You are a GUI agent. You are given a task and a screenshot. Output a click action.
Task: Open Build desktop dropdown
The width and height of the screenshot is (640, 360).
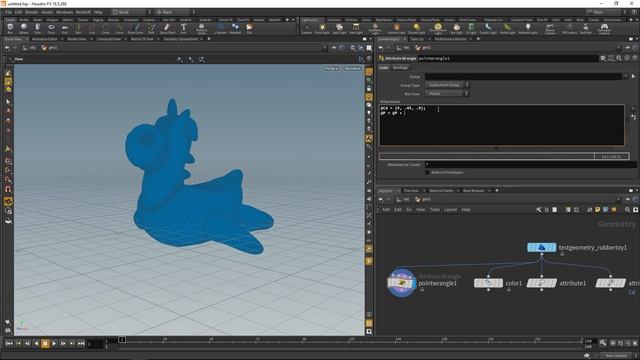click(131, 12)
